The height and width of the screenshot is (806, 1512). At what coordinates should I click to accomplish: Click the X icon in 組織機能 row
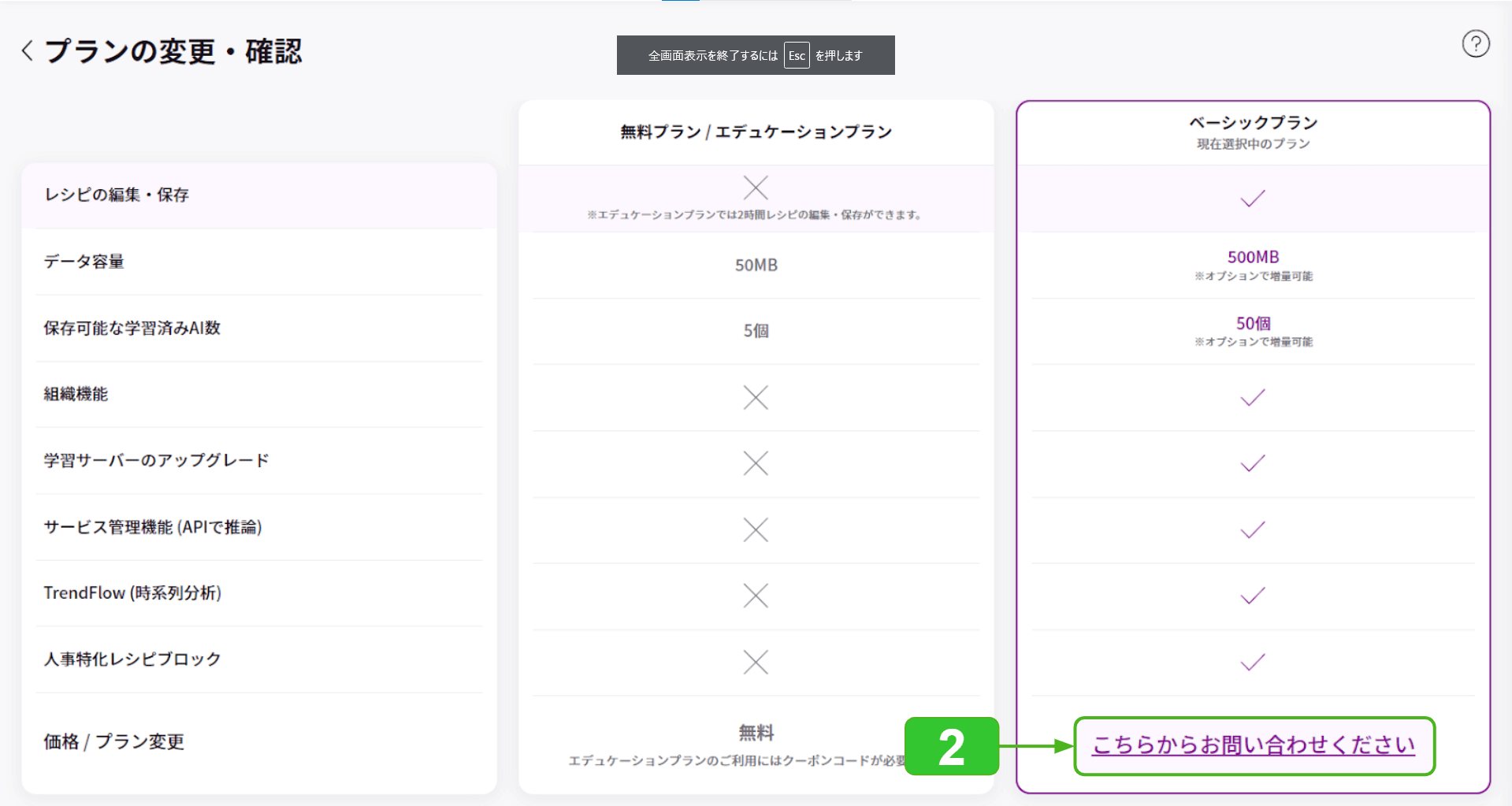point(756,397)
